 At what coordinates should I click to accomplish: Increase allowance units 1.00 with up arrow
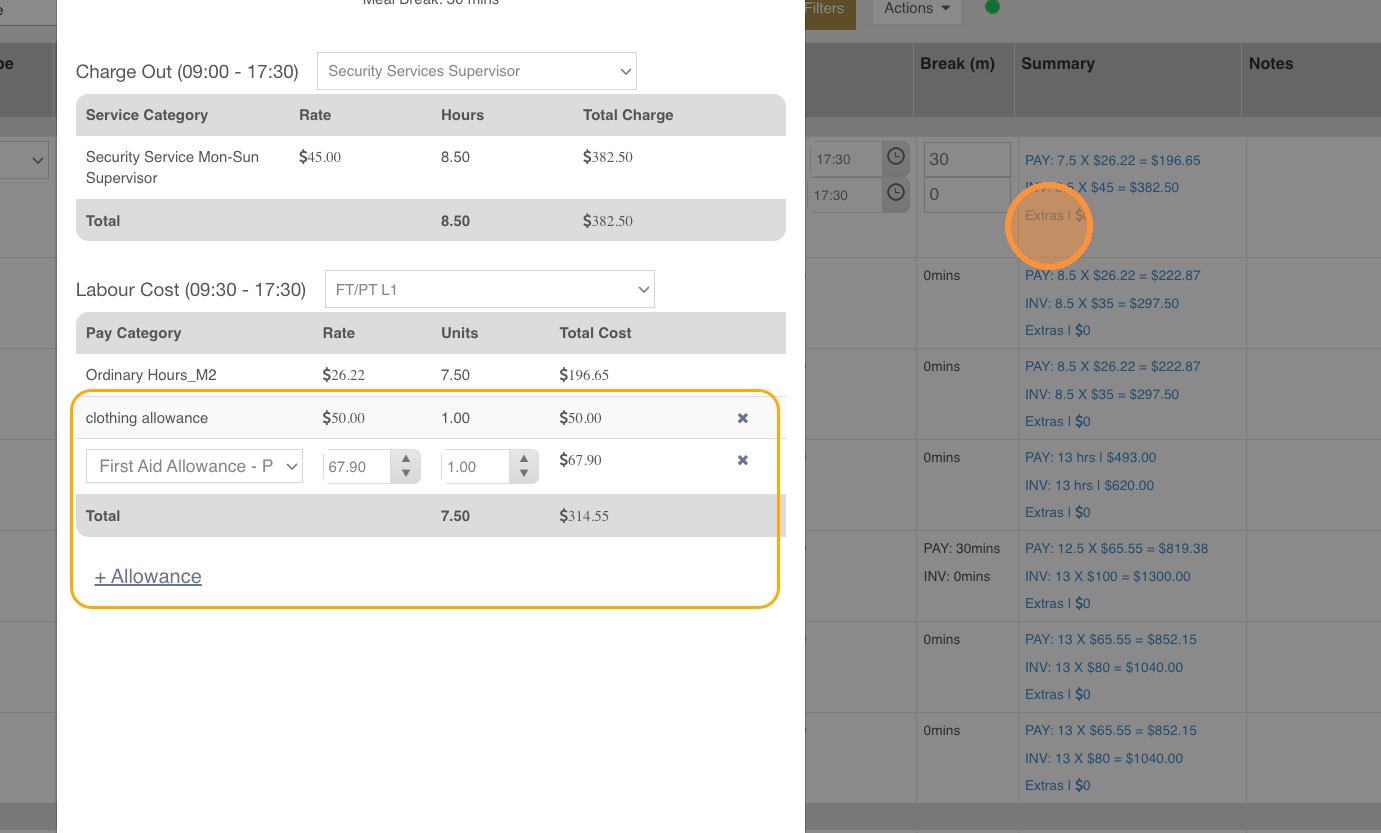(x=524, y=460)
